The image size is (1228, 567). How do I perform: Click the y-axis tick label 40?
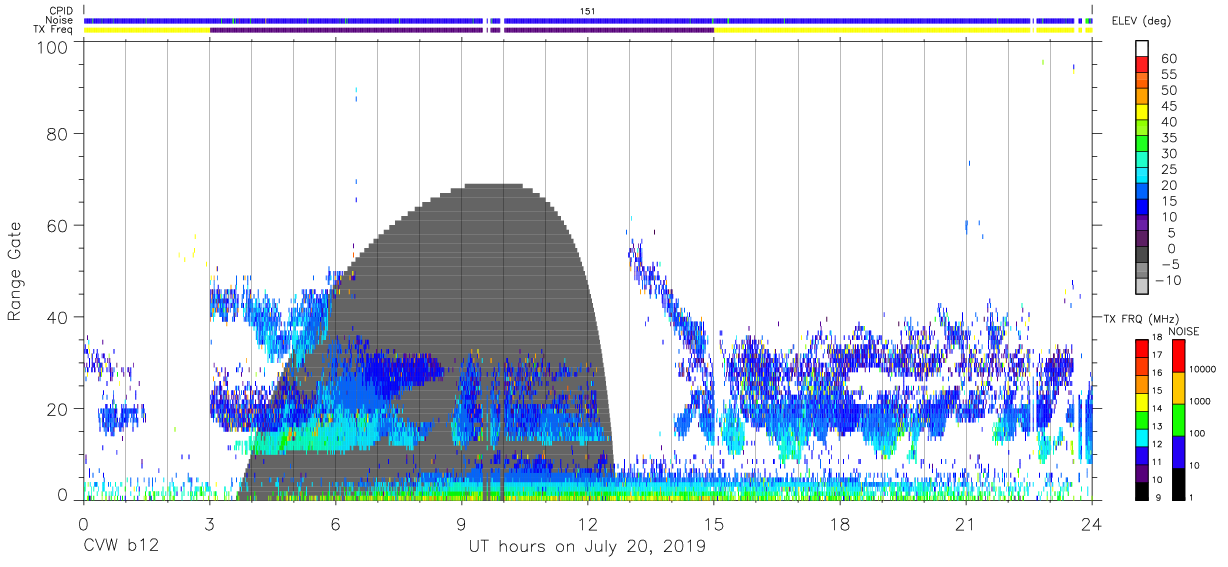point(58,317)
